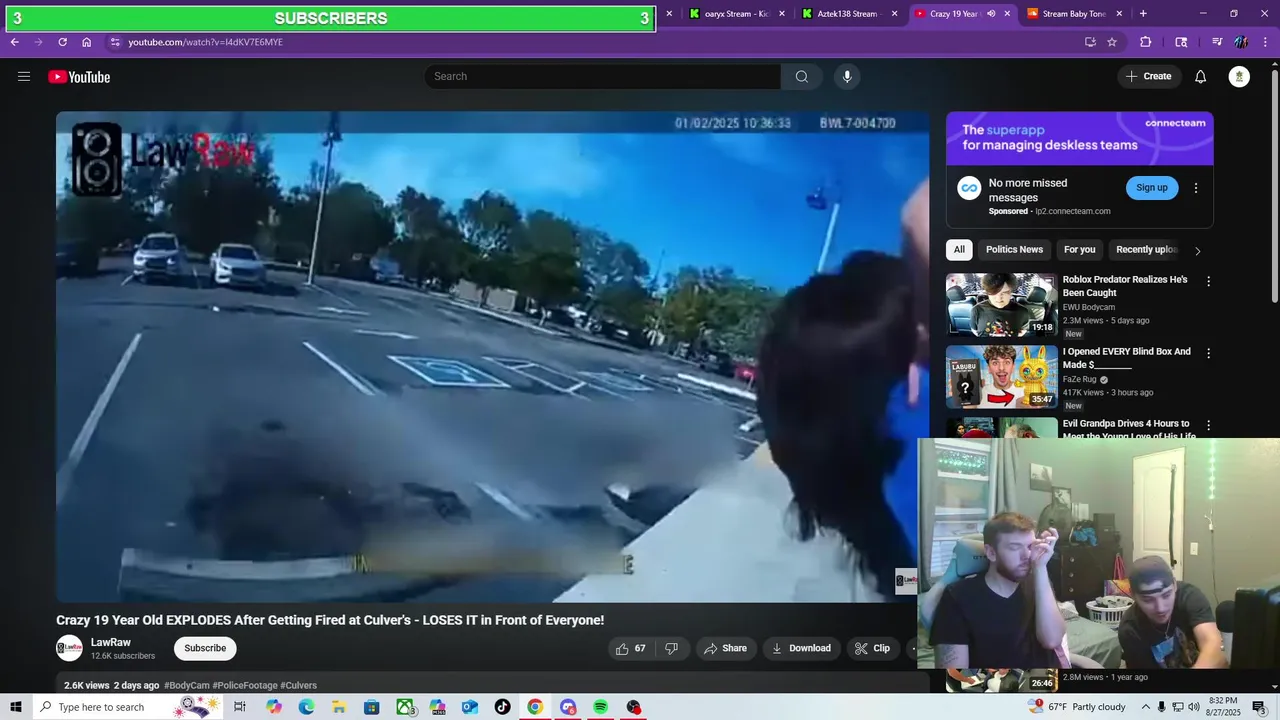The image size is (1280, 720).
Task: Show hidden system tray icons
Action: [x=1144, y=707]
